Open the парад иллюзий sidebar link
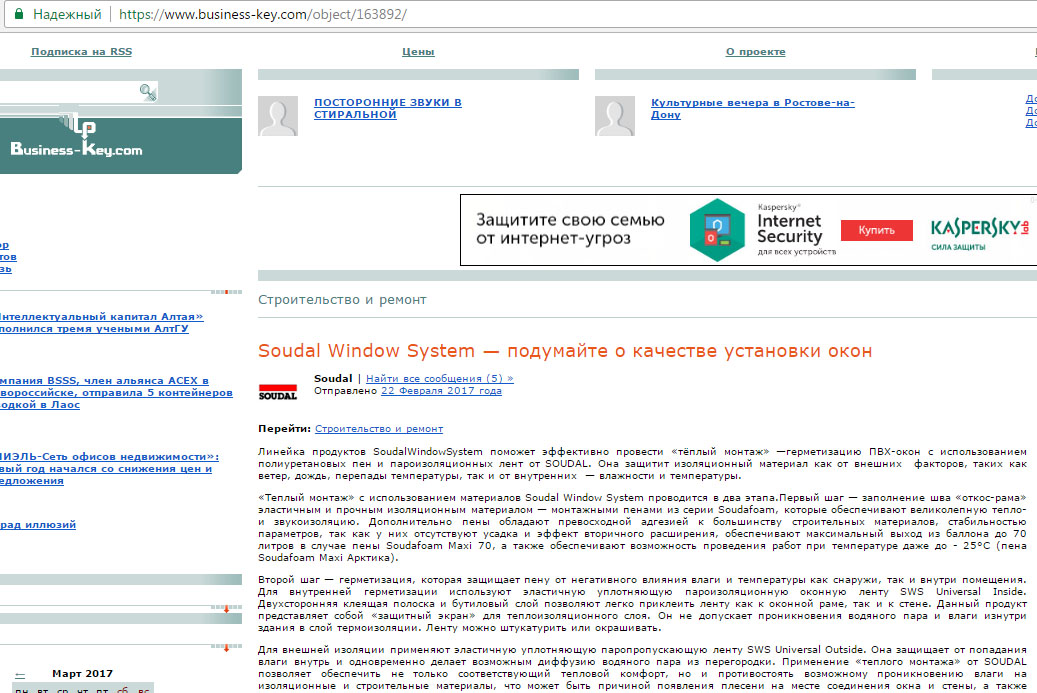 [x=38, y=524]
